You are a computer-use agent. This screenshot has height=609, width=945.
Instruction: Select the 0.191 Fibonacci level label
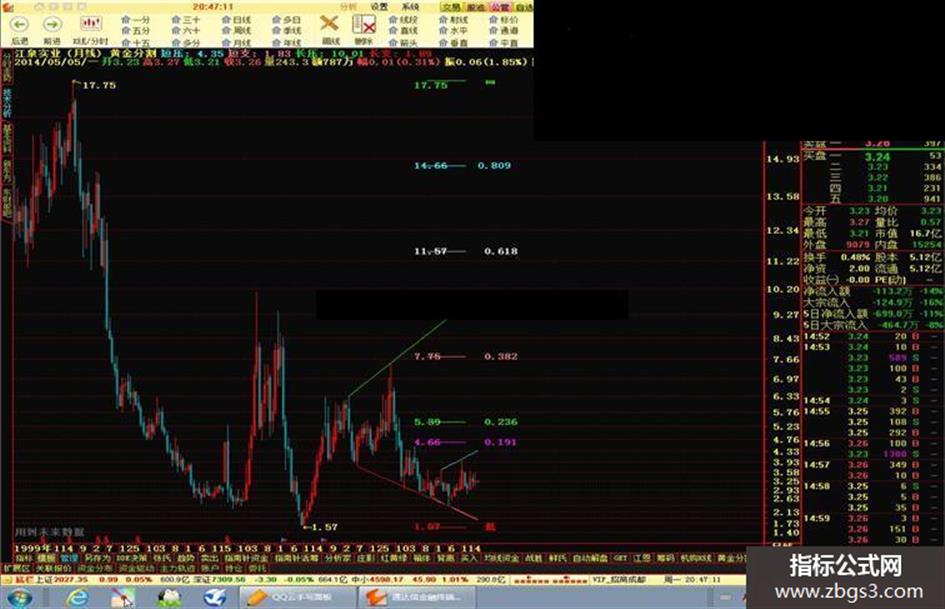[x=501, y=442]
